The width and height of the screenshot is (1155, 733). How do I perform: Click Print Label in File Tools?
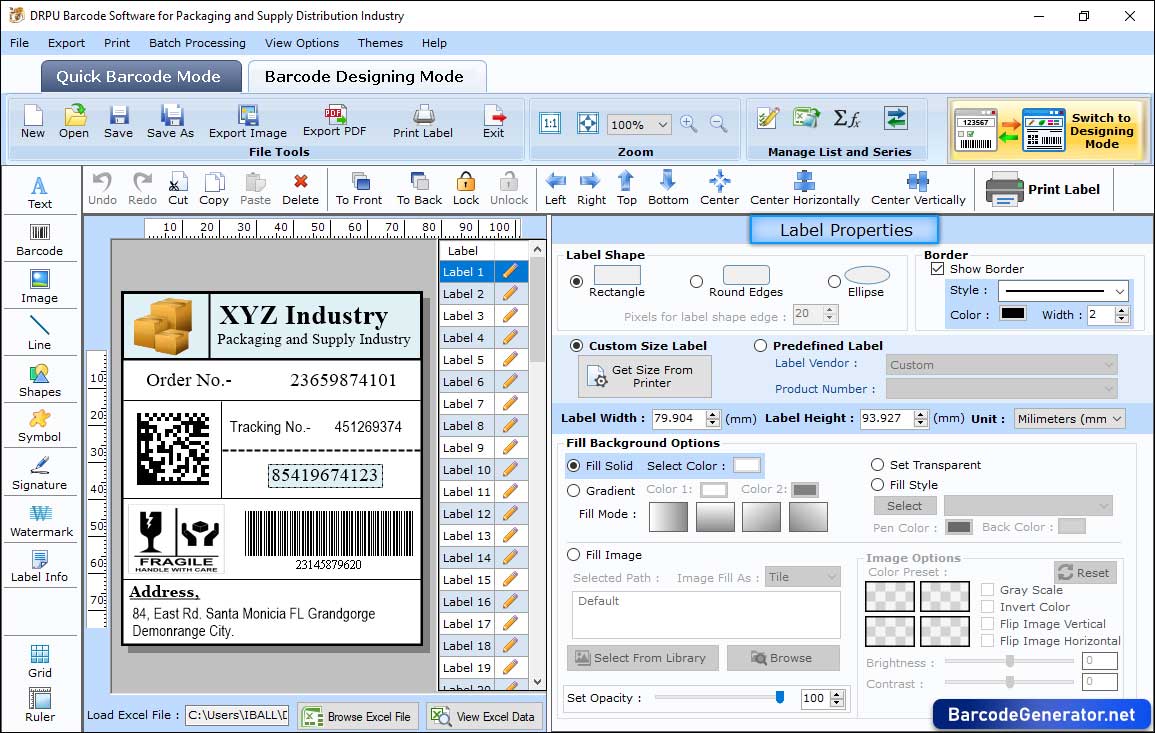[423, 122]
